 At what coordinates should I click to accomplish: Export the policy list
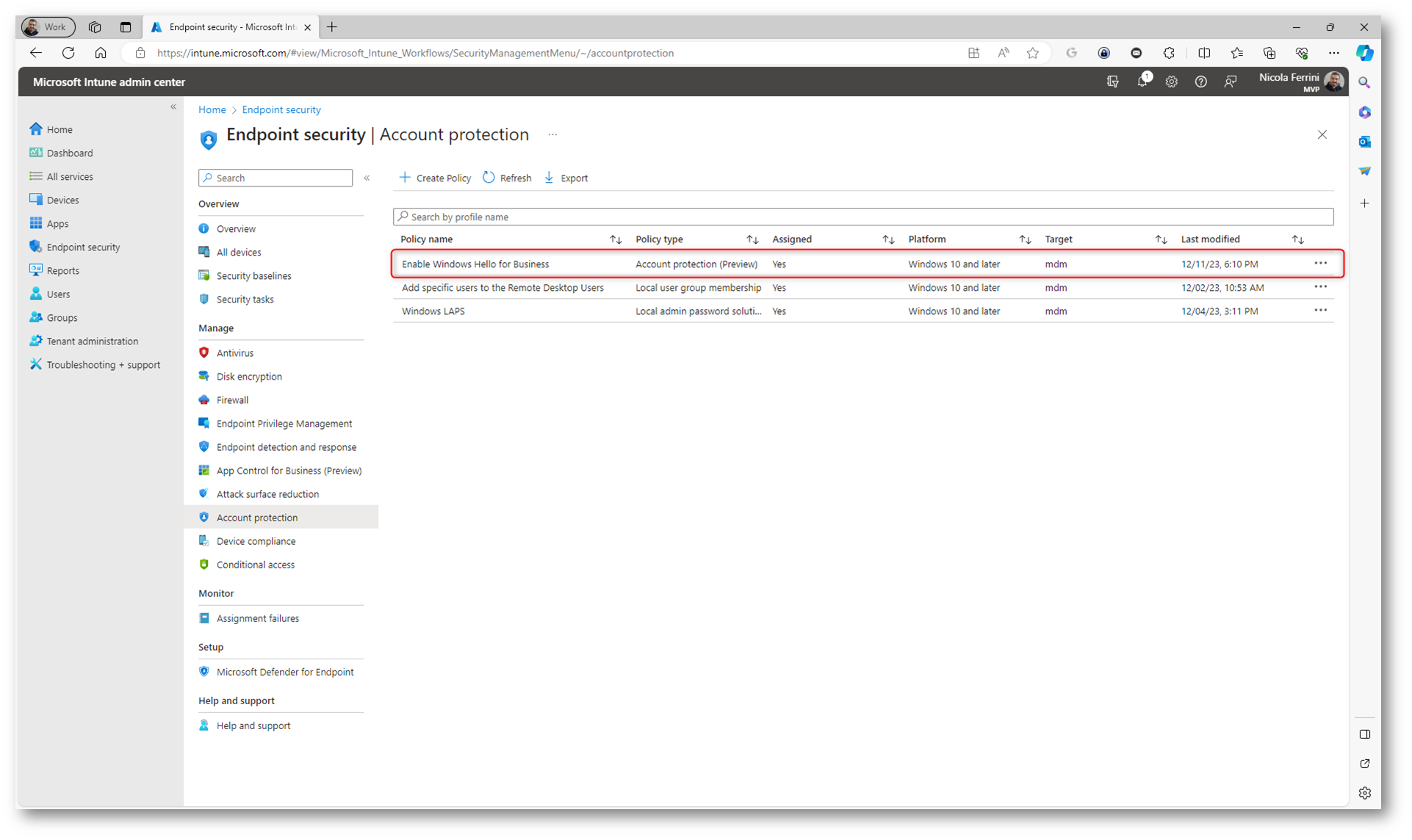[x=566, y=178]
